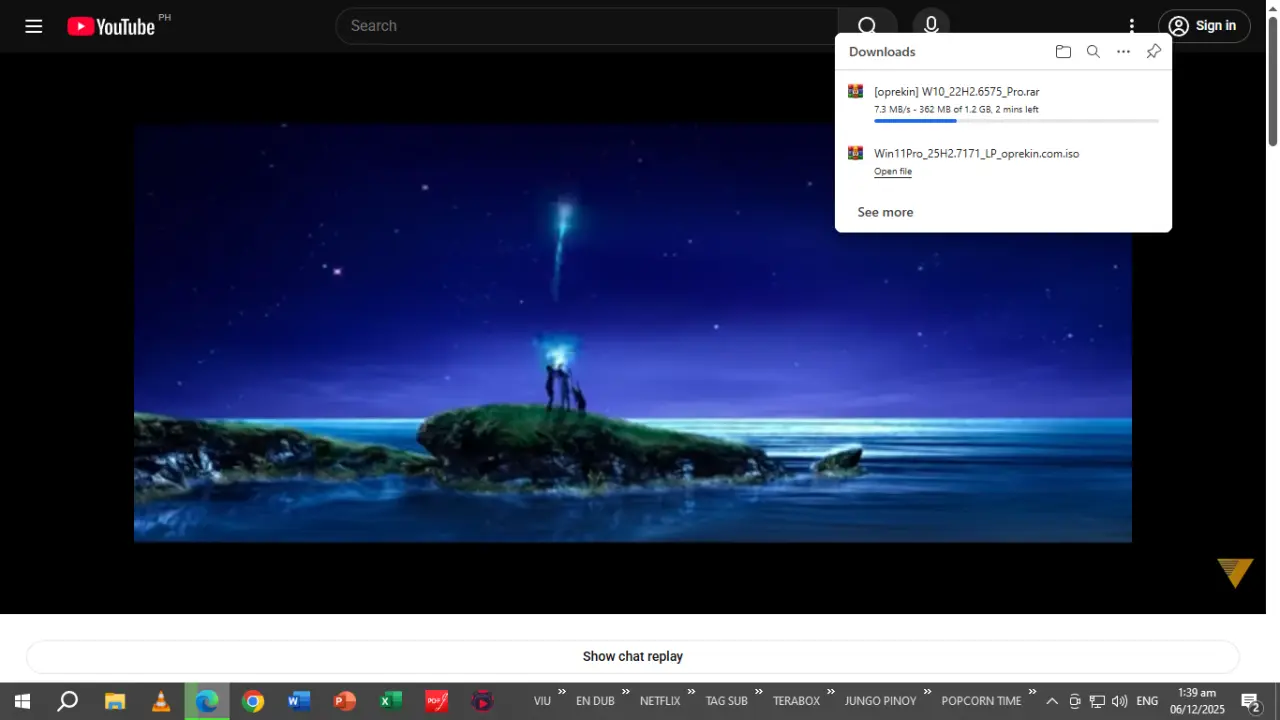Open network settings from system tray
The image size is (1280, 720).
[x=1097, y=701]
